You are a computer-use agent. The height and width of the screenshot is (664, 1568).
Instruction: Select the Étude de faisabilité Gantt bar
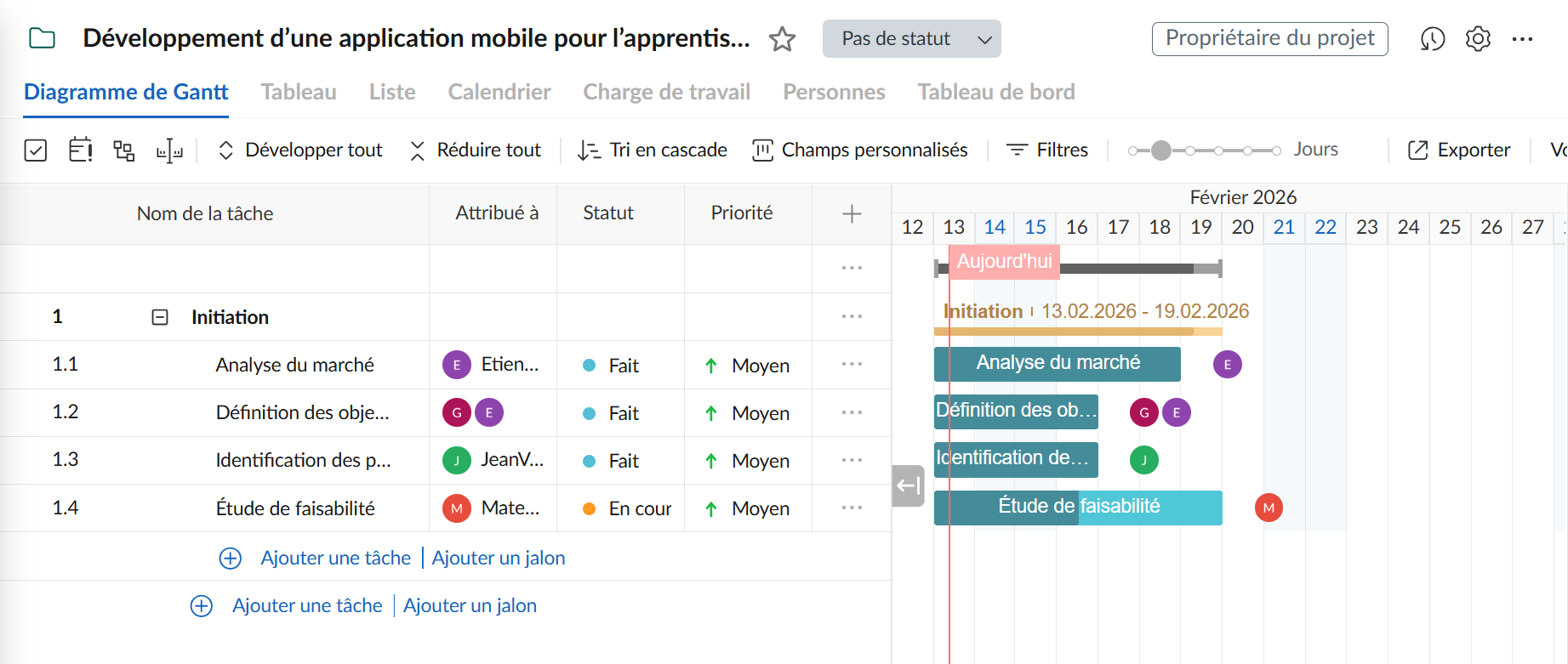tap(1078, 508)
